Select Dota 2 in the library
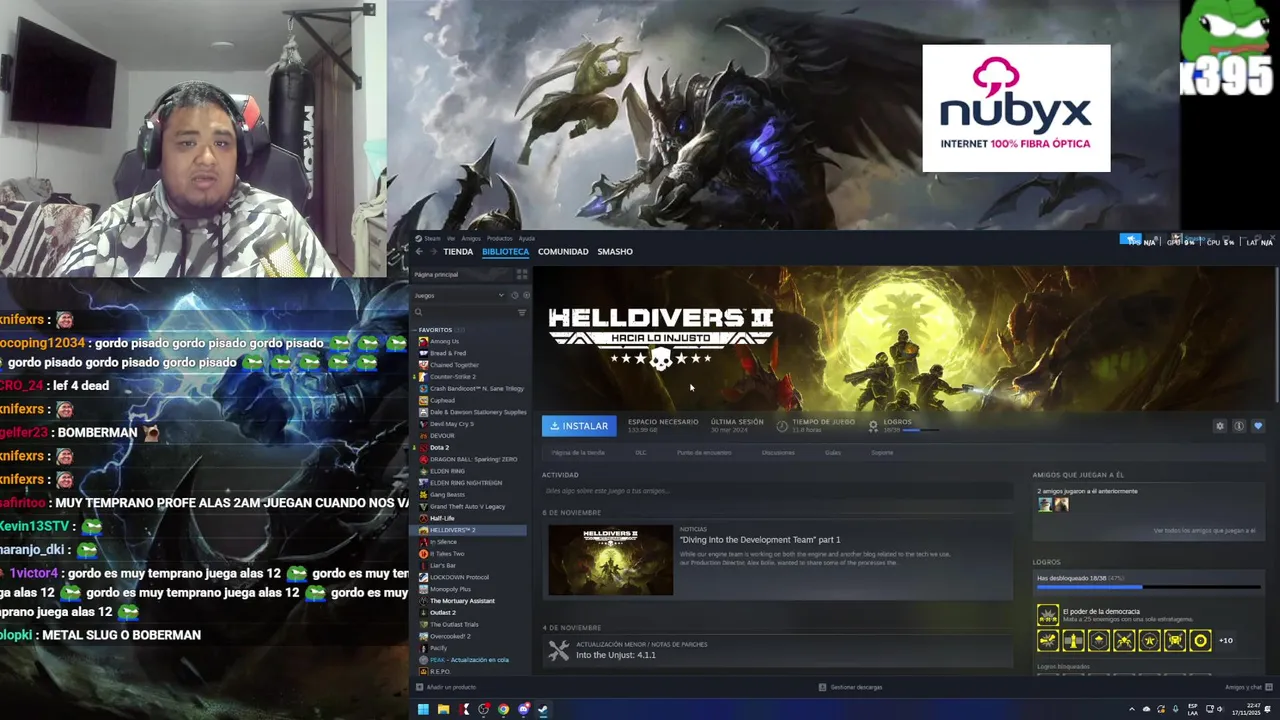Viewport: 1280px width, 720px height. coord(439,447)
